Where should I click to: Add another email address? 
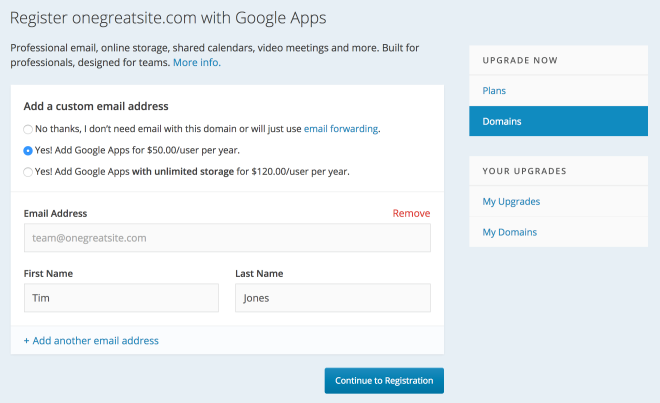[x=91, y=340]
